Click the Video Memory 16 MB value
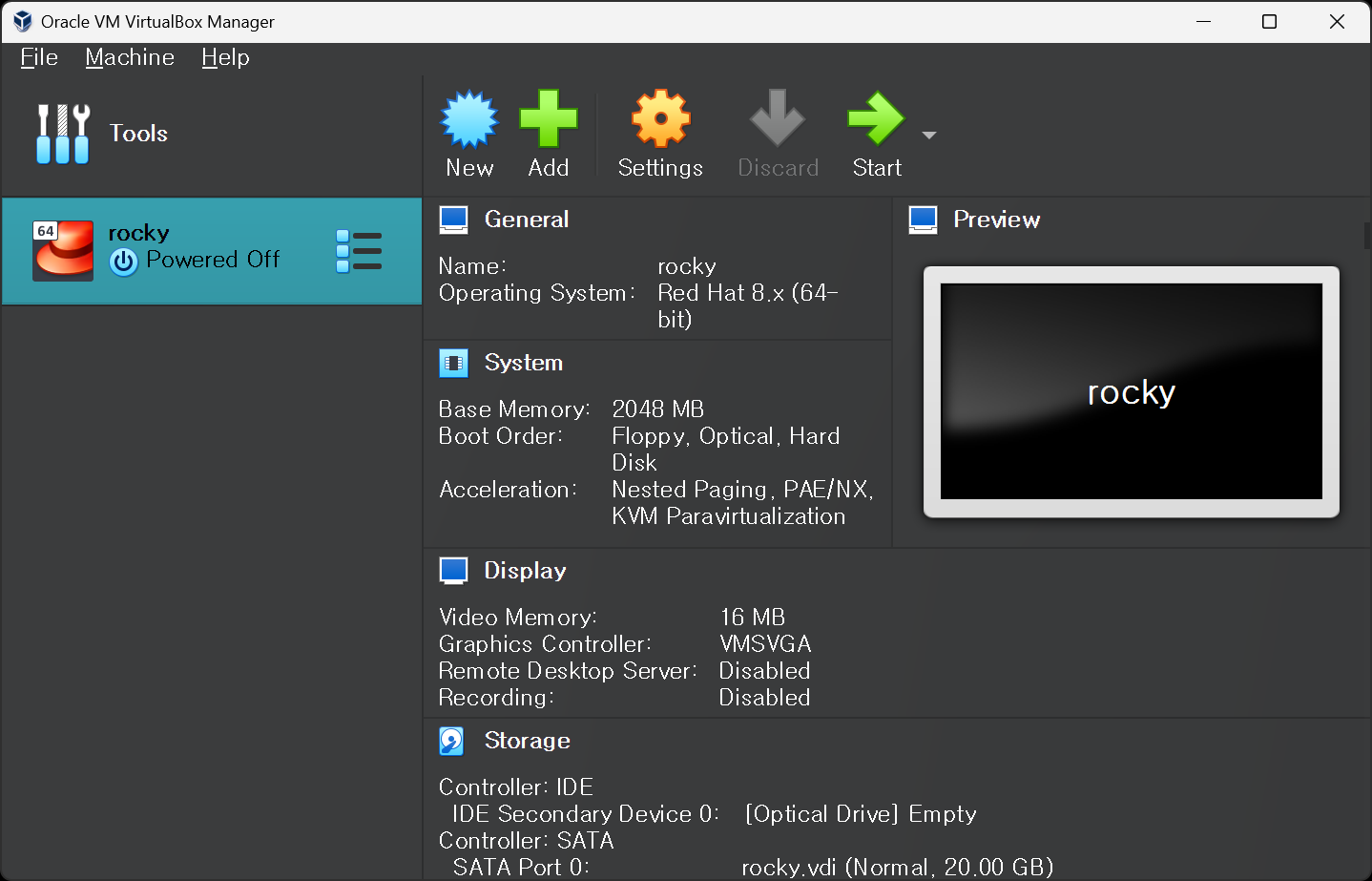The image size is (1372, 881). click(x=753, y=618)
